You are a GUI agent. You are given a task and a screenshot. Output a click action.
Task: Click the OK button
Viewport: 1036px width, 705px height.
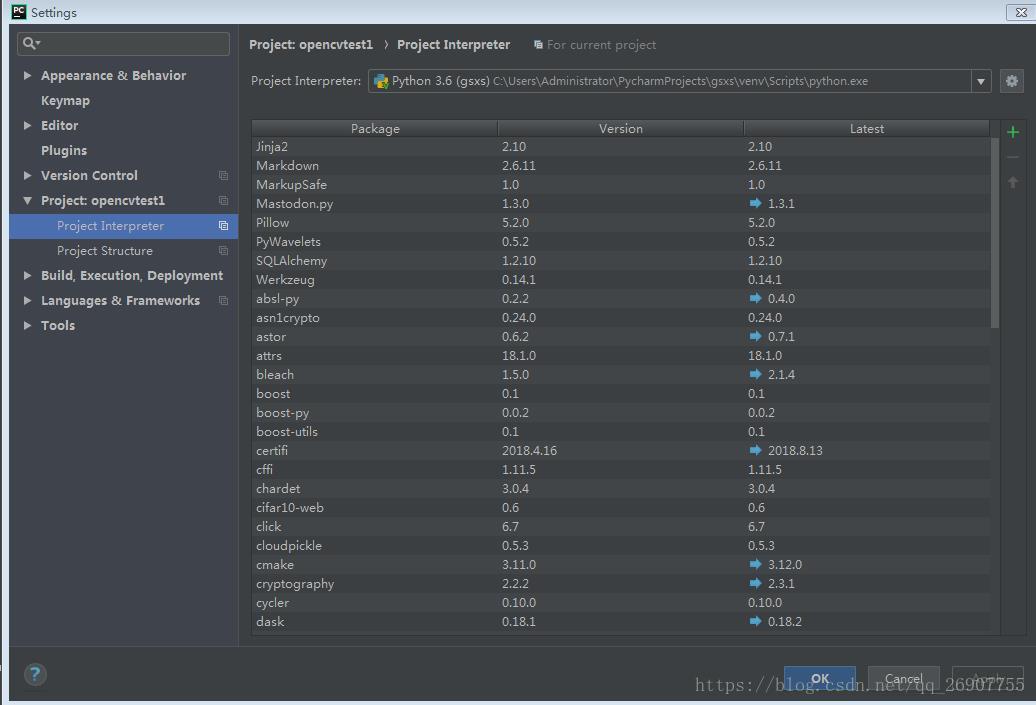pyautogui.click(x=820, y=678)
